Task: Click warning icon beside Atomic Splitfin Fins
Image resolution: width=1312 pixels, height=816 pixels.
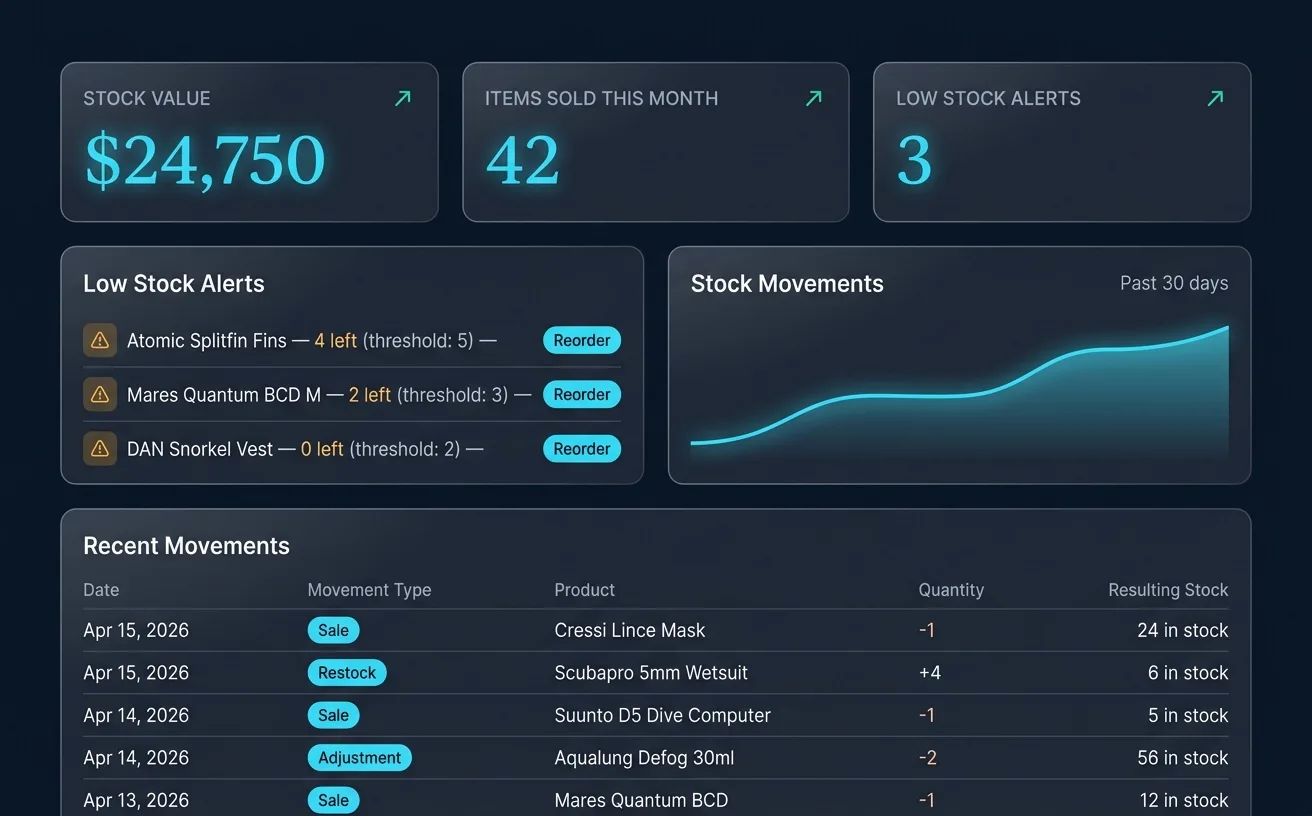Action: pyautogui.click(x=100, y=341)
